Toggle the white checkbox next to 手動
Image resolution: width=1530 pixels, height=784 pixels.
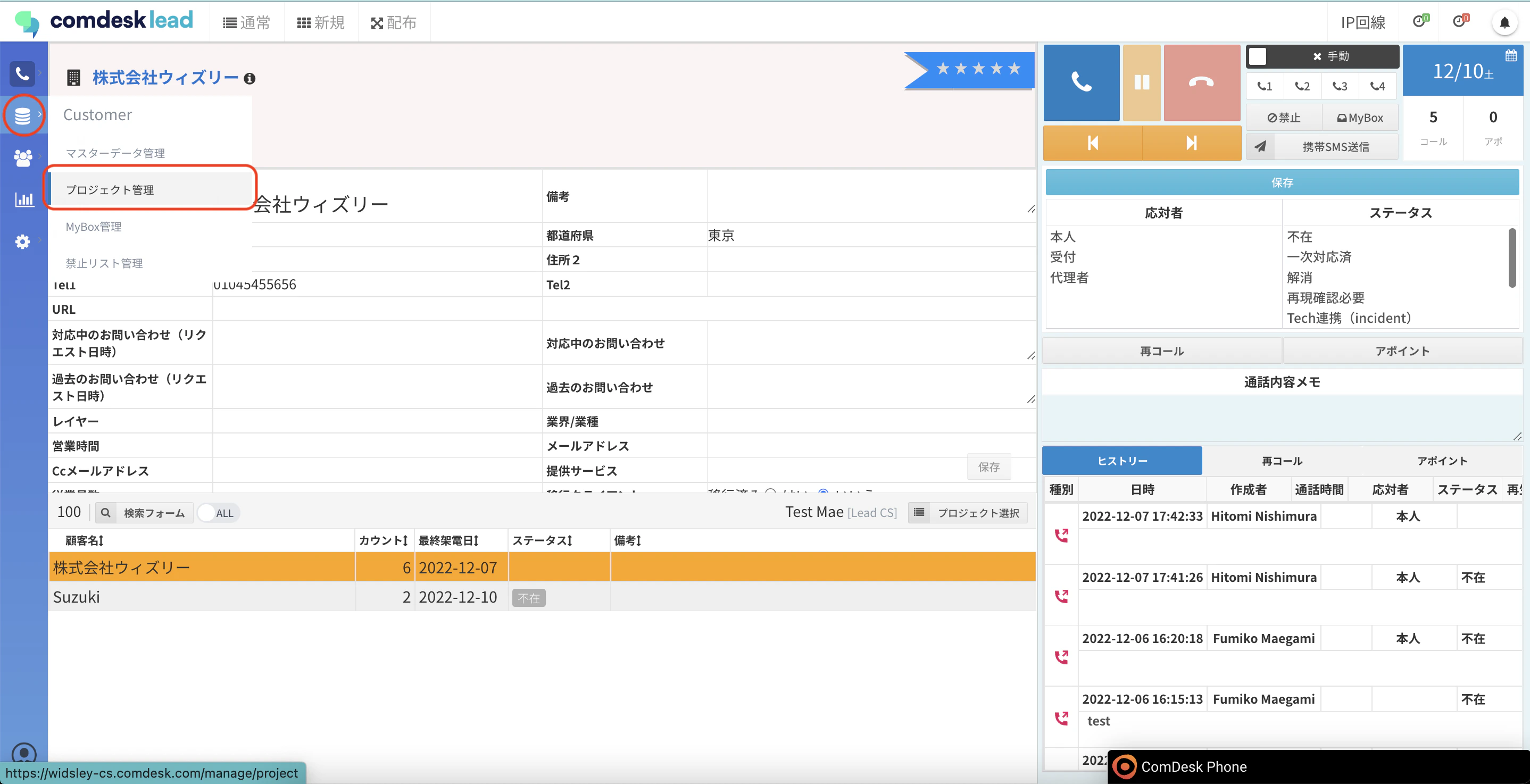[x=1258, y=56]
